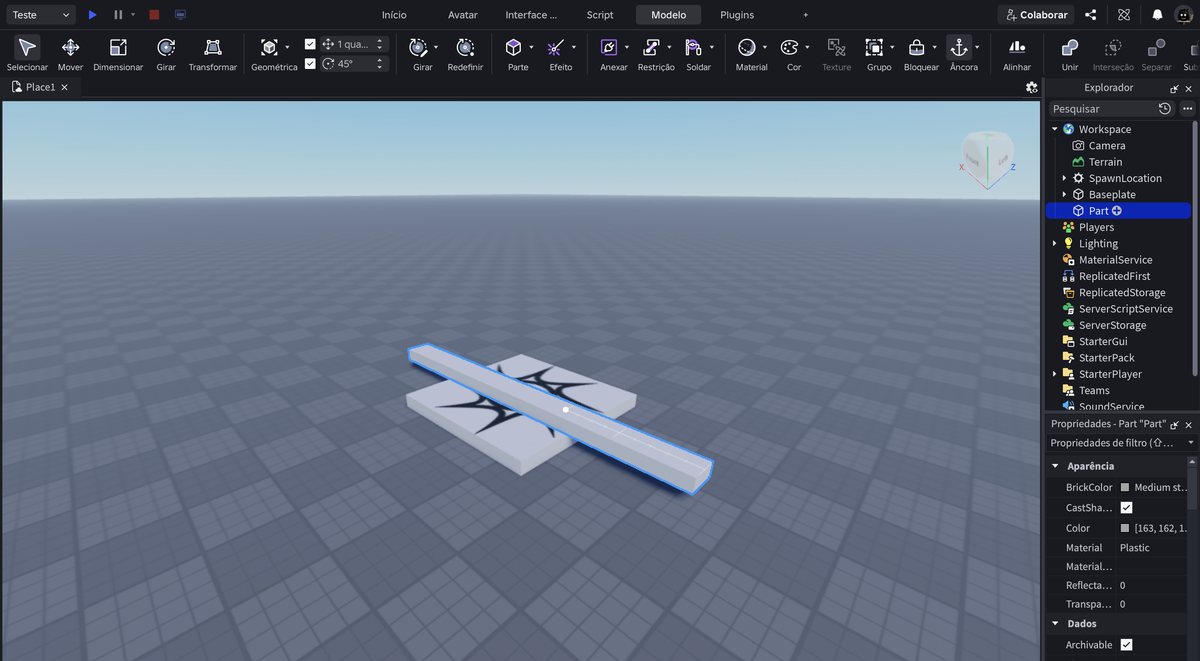The width and height of the screenshot is (1200, 661).
Task: Expand the StarterPlayer node
Action: 1054,374
